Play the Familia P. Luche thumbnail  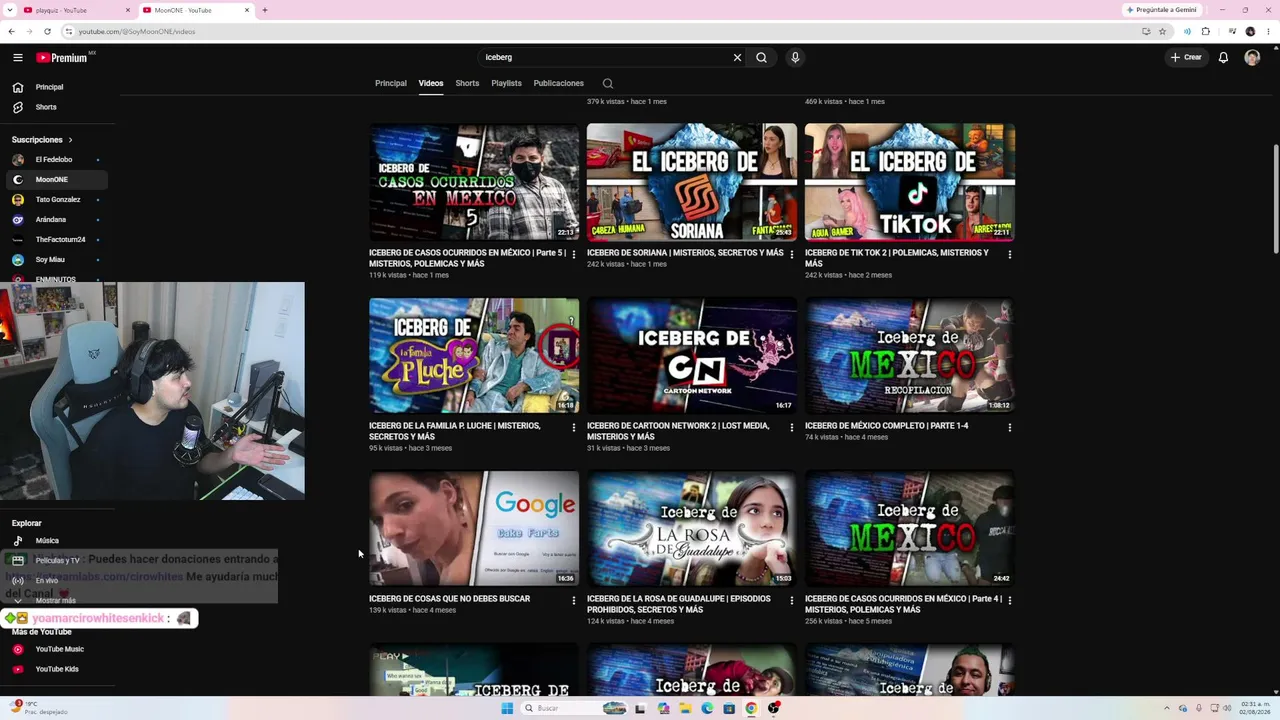click(474, 355)
